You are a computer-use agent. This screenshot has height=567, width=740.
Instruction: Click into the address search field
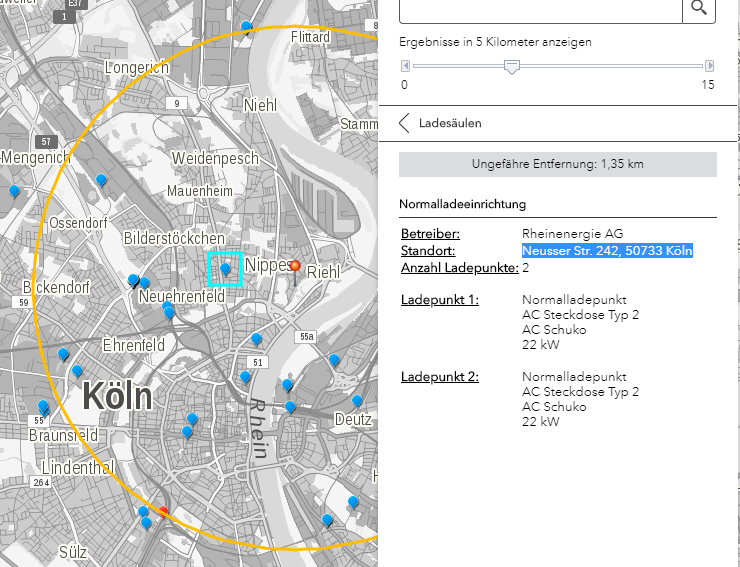[x=540, y=10]
